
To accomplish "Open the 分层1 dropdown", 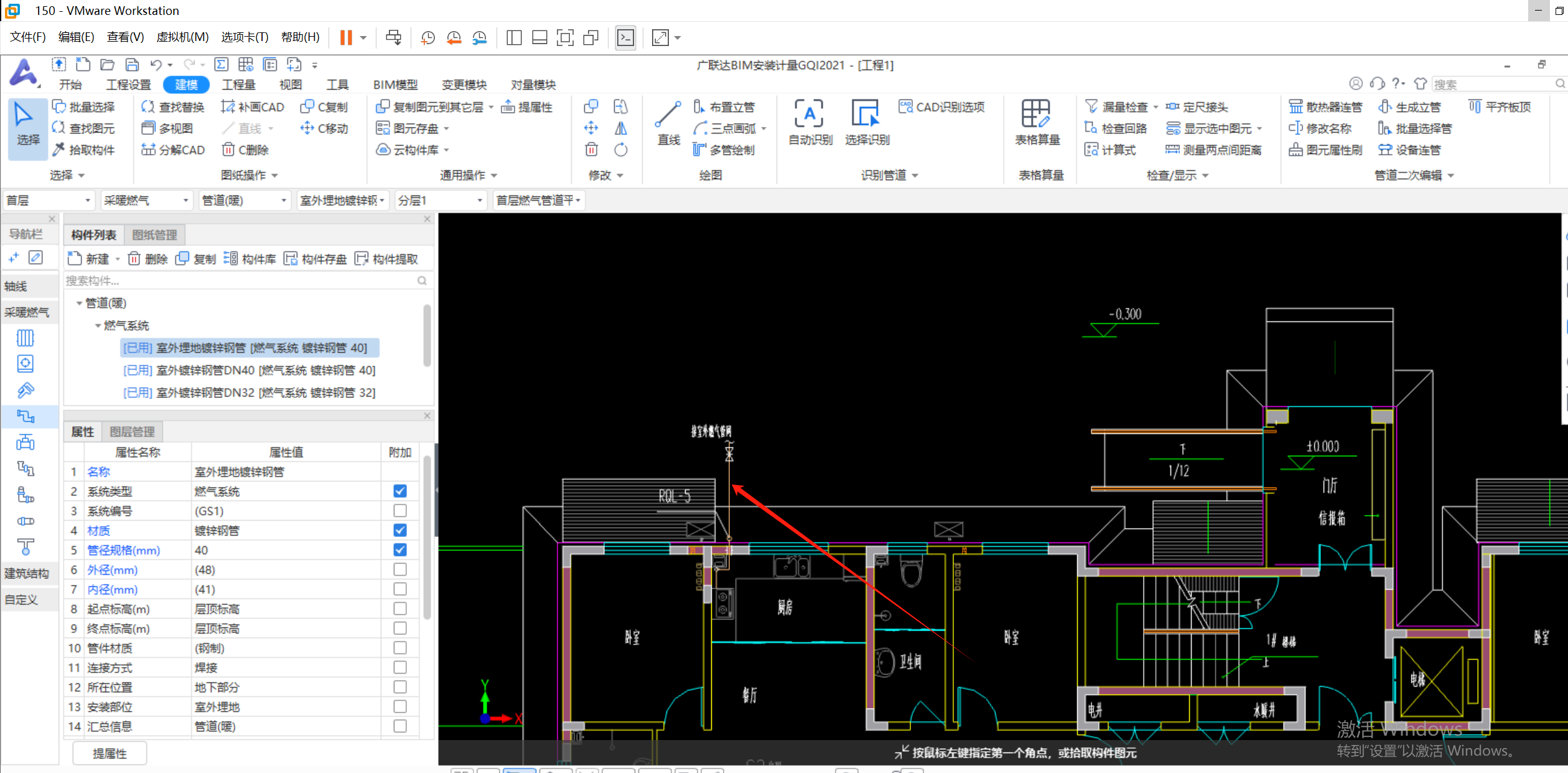I will (441, 200).
